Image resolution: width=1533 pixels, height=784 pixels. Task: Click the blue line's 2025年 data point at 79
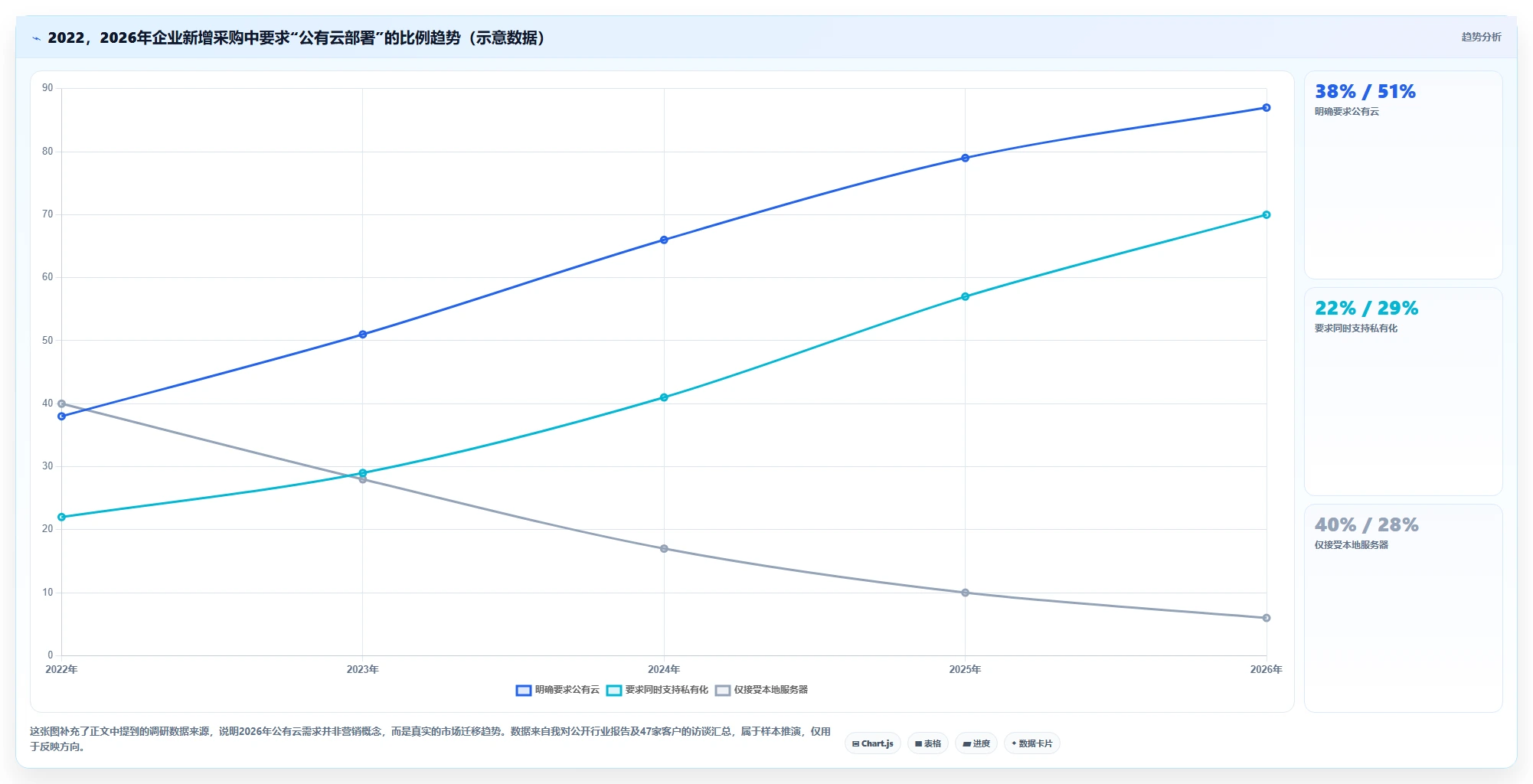965,158
